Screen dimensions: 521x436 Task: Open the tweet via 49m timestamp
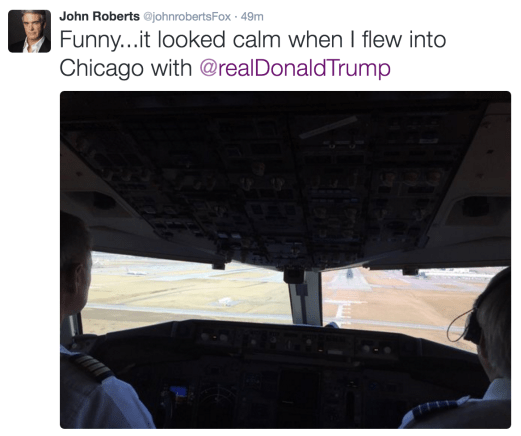pyautogui.click(x=252, y=17)
